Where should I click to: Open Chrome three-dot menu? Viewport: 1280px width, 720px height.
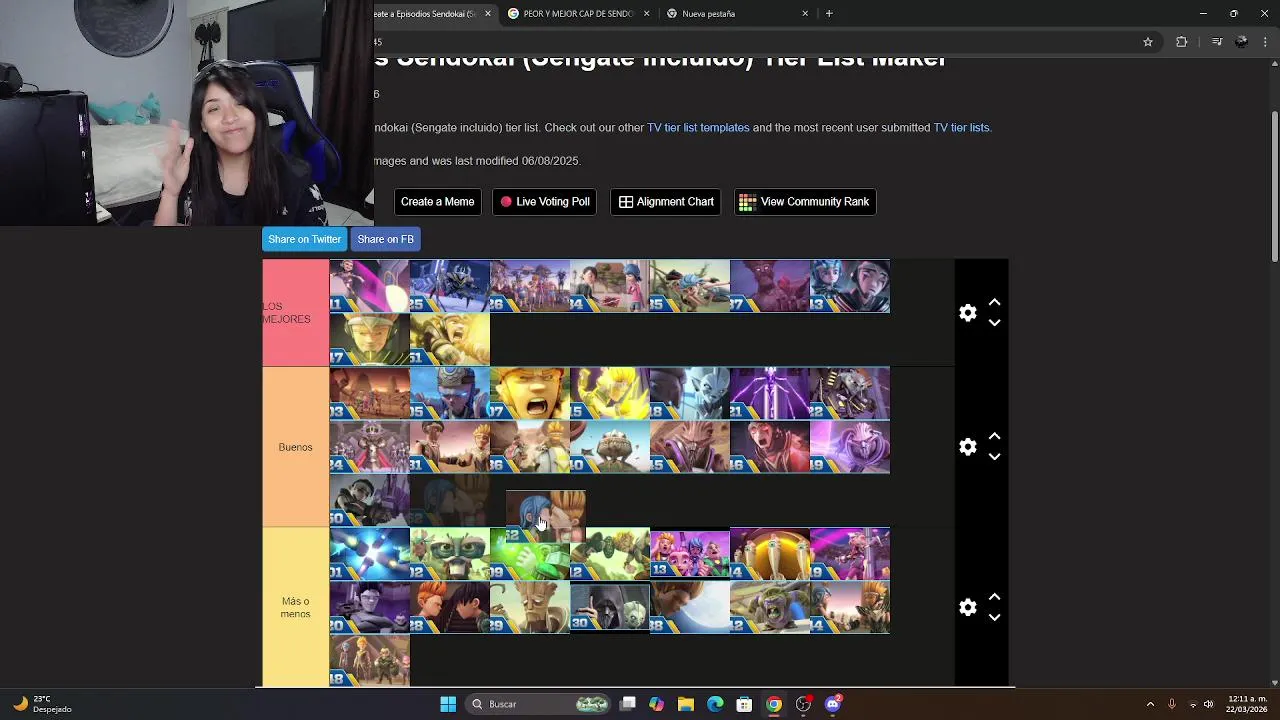click(x=1266, y=42)
